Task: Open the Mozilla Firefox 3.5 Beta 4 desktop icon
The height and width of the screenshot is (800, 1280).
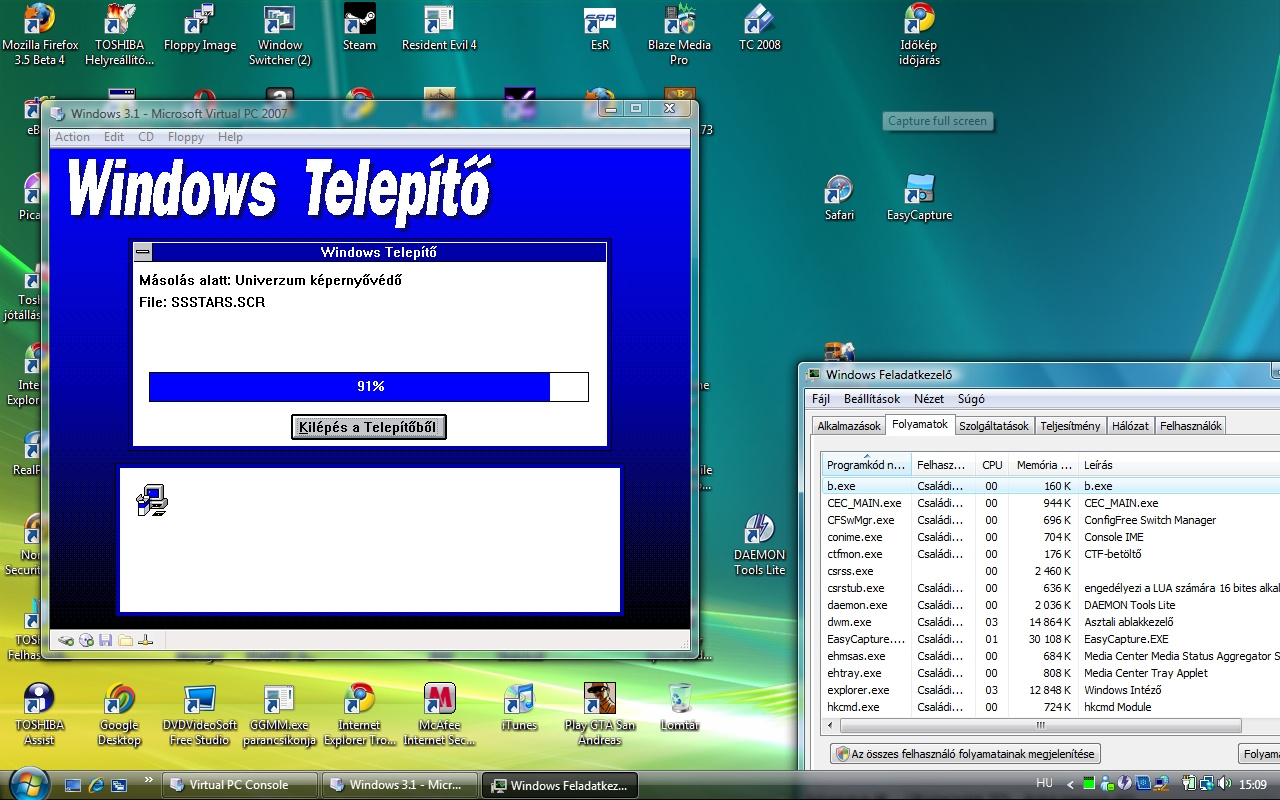Action: [40, 35]
